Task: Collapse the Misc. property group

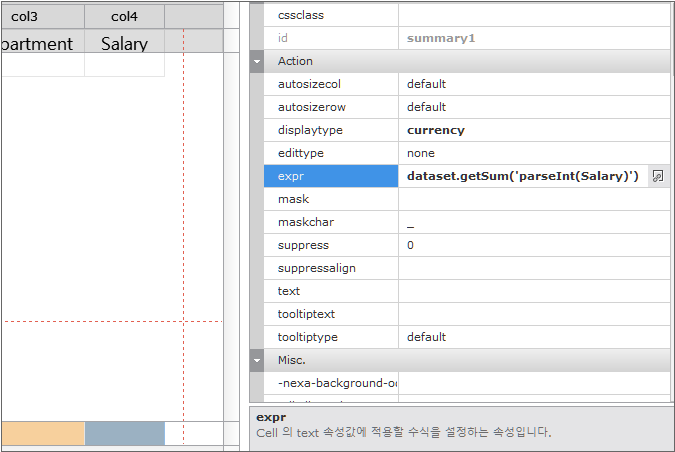Action: [x=257, y=360]
